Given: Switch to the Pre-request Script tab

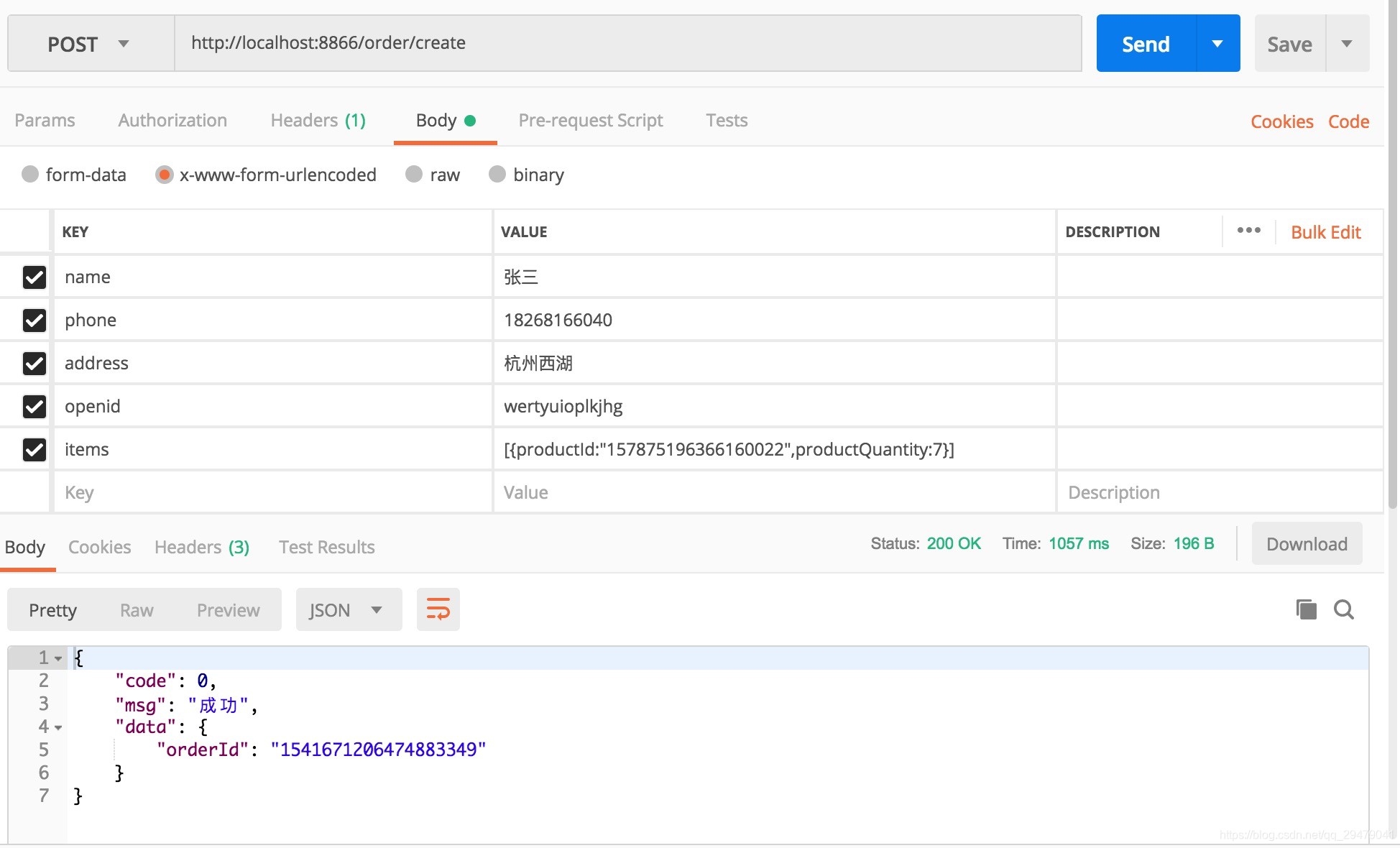Looking at the screenshot, I should pyautogui.click(x=590, y=120).
